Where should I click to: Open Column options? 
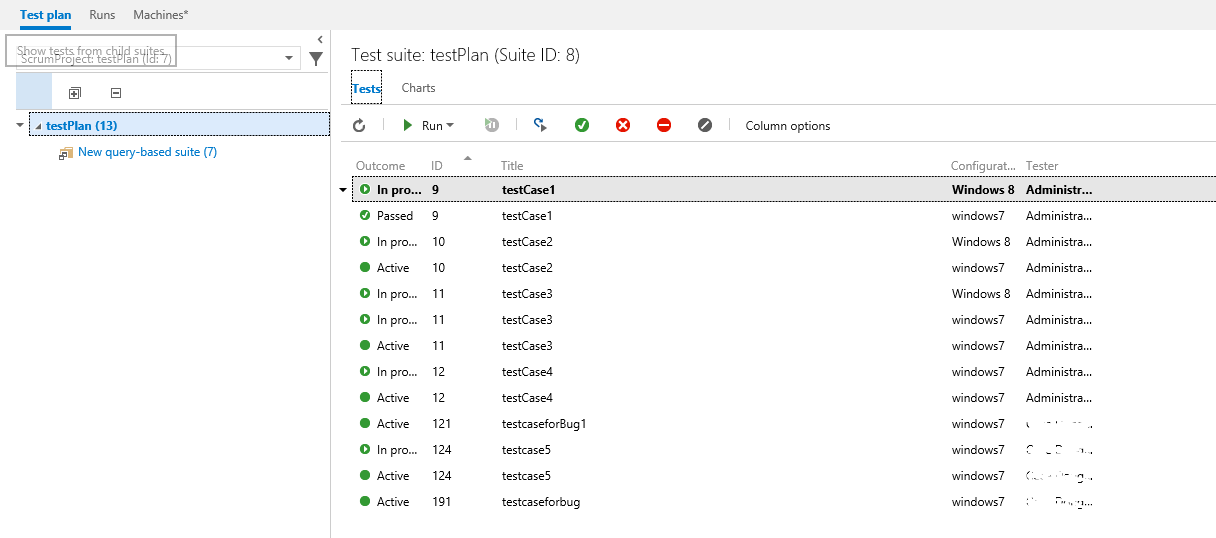click(787, 125)
